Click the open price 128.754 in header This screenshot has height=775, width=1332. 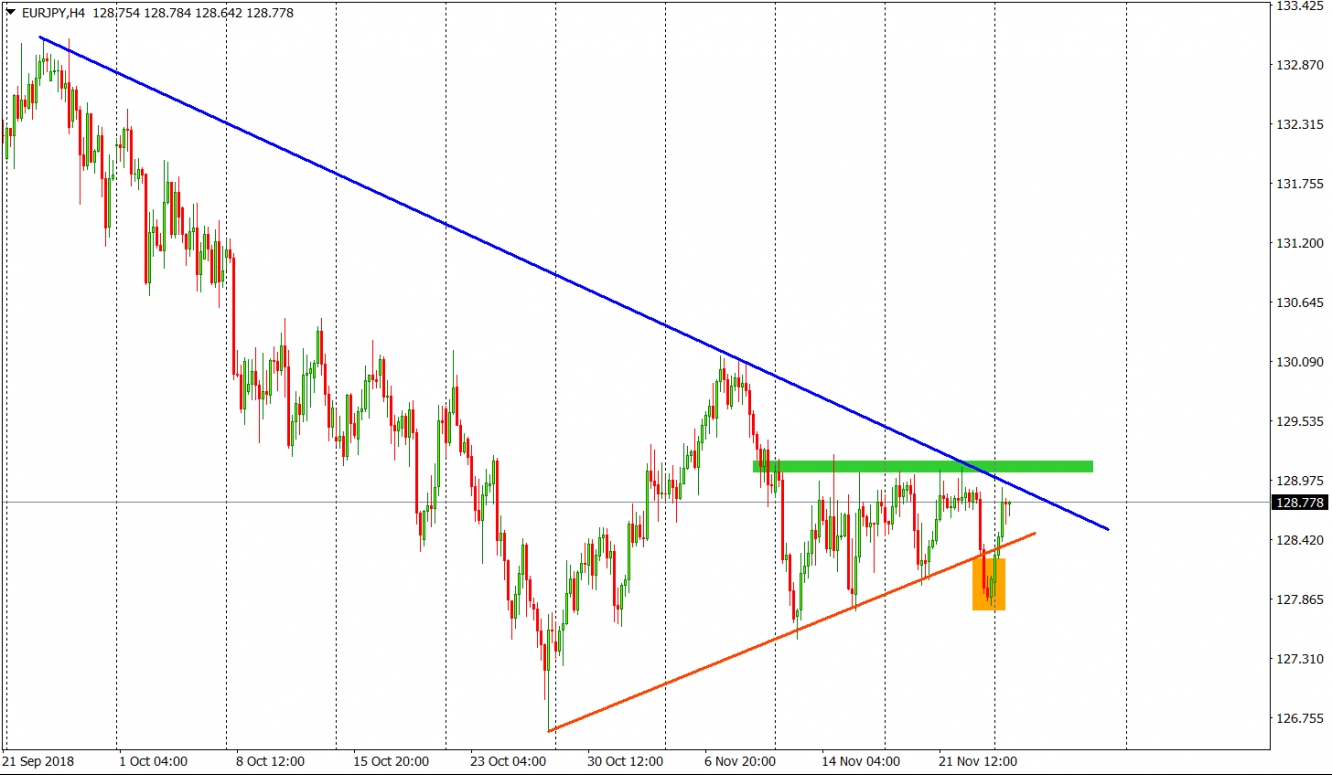(x=114, y=13)
